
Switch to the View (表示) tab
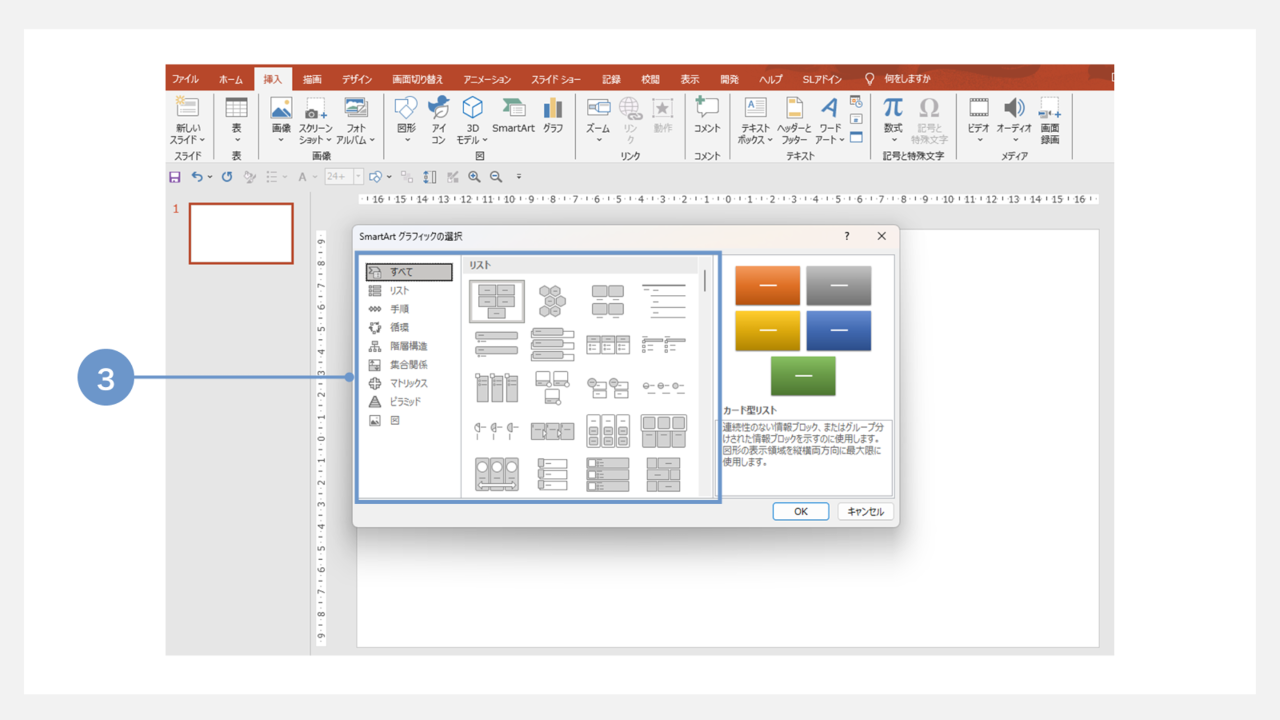(x=690, y=79)
